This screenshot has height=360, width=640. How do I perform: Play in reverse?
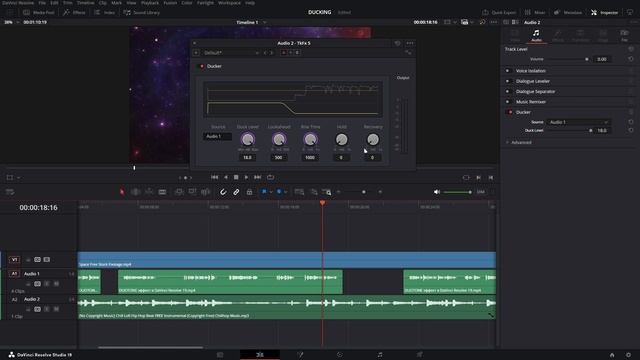click(226, 178)
